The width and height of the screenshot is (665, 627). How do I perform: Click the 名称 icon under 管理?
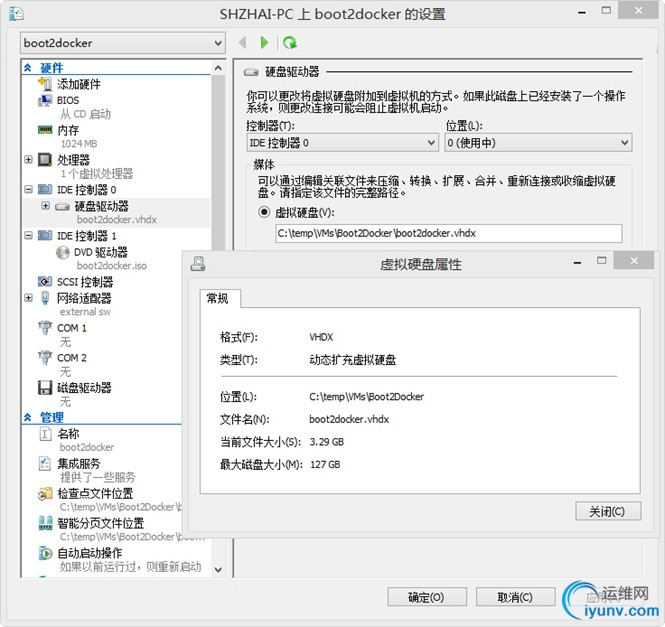point(45,434)
